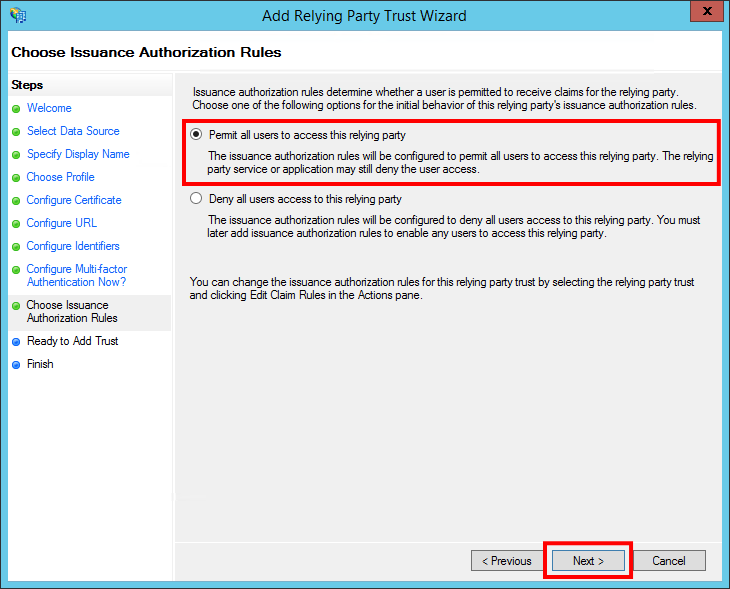
Task: Click the Steps heading
Action: [x=27, y=85]
